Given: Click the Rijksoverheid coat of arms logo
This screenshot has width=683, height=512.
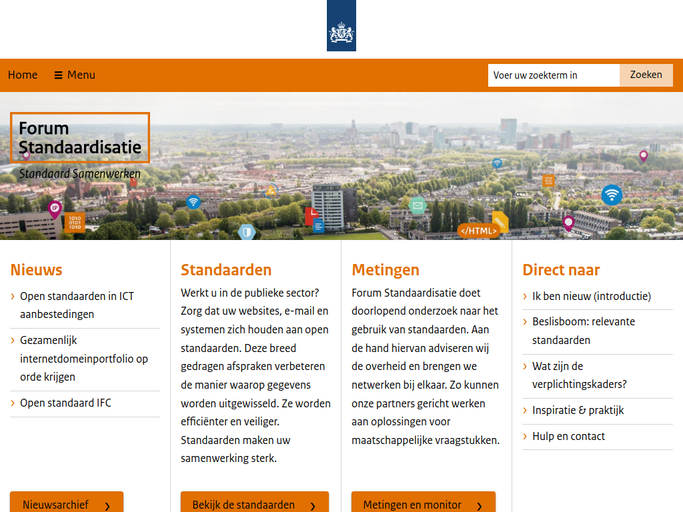Looking at the screenshot, I should [341, 26].
